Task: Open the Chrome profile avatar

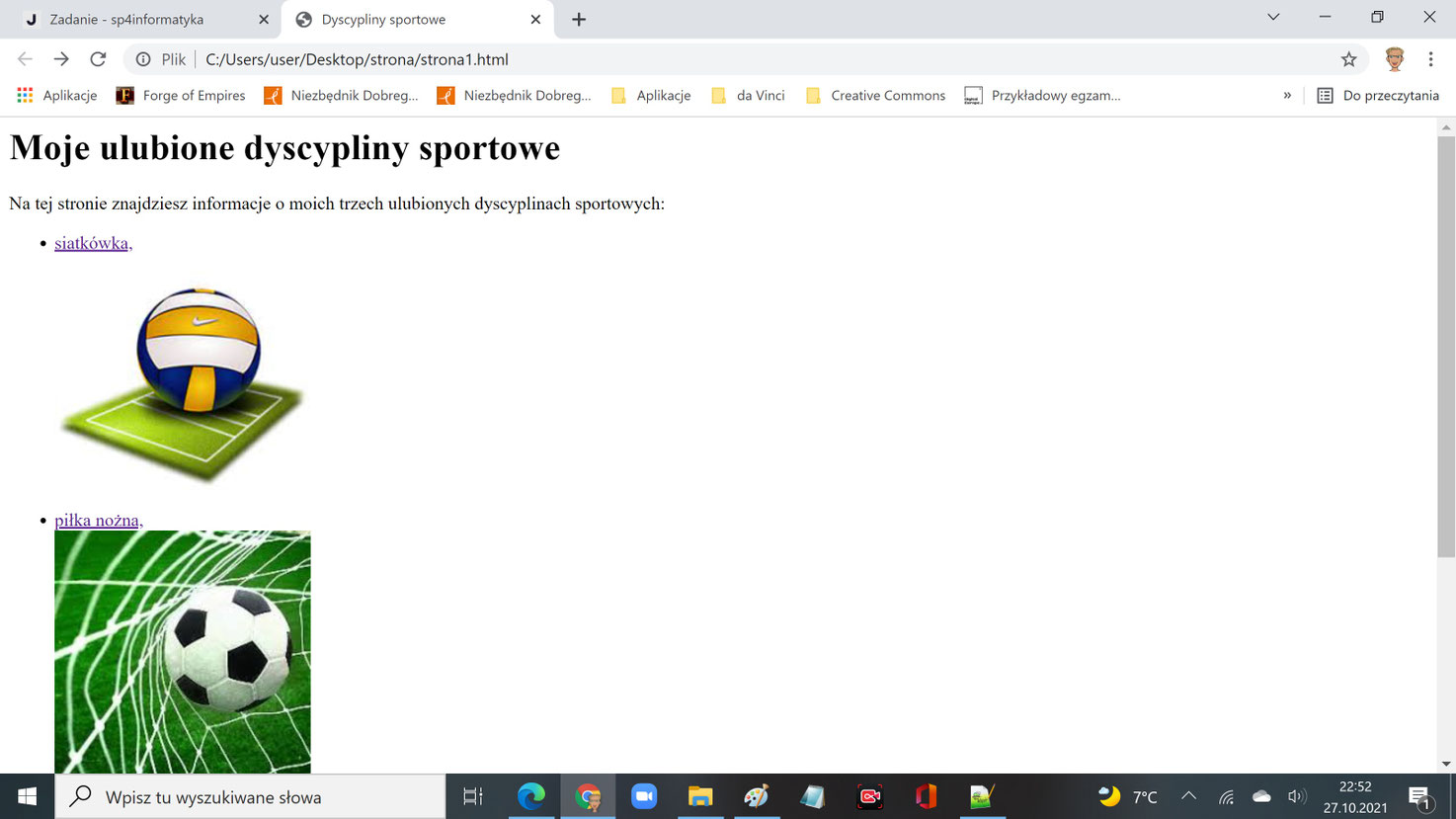Action: pos(1395,59)
